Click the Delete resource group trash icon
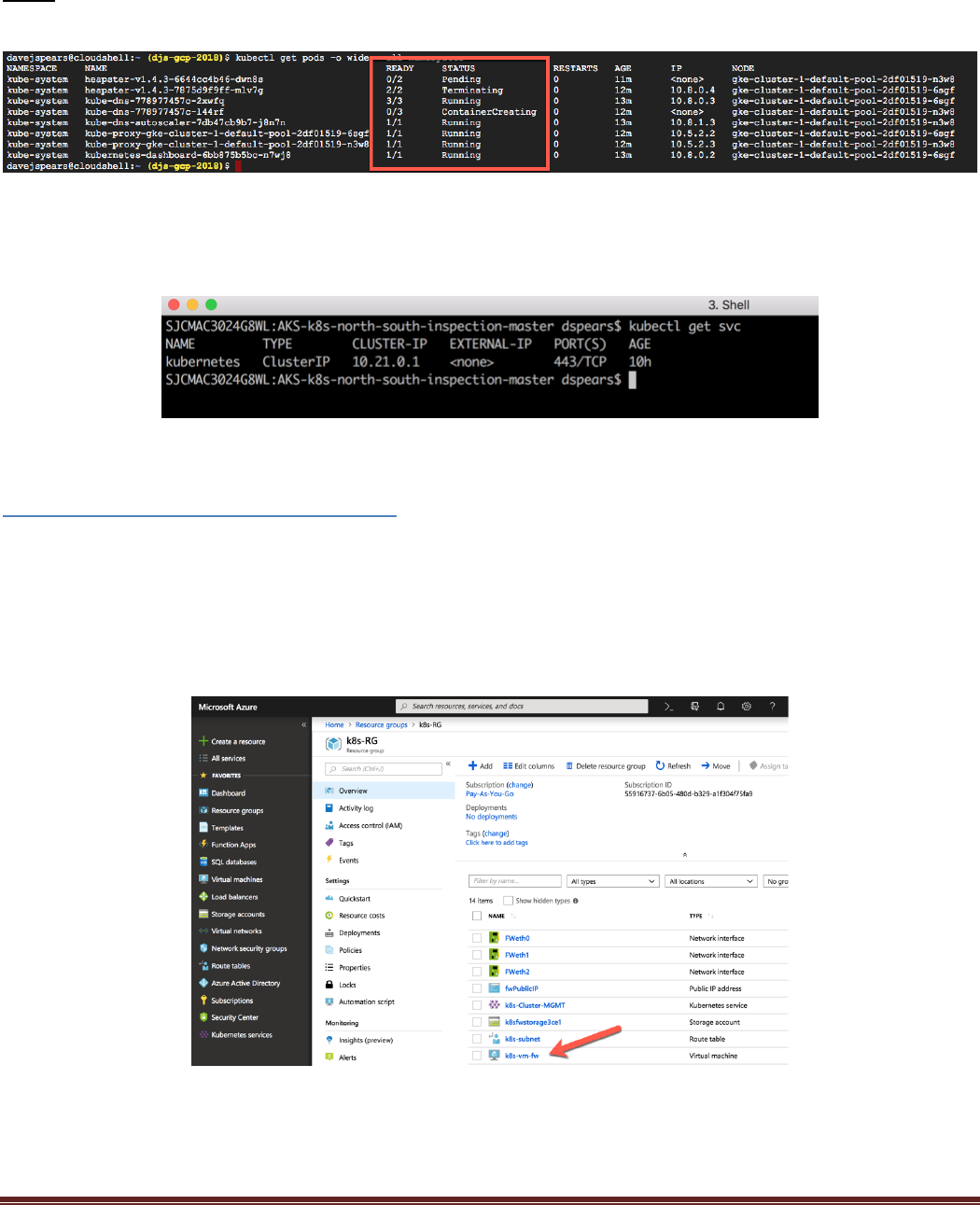Screen dimensions: 980x1205 (x=569, y=765)
